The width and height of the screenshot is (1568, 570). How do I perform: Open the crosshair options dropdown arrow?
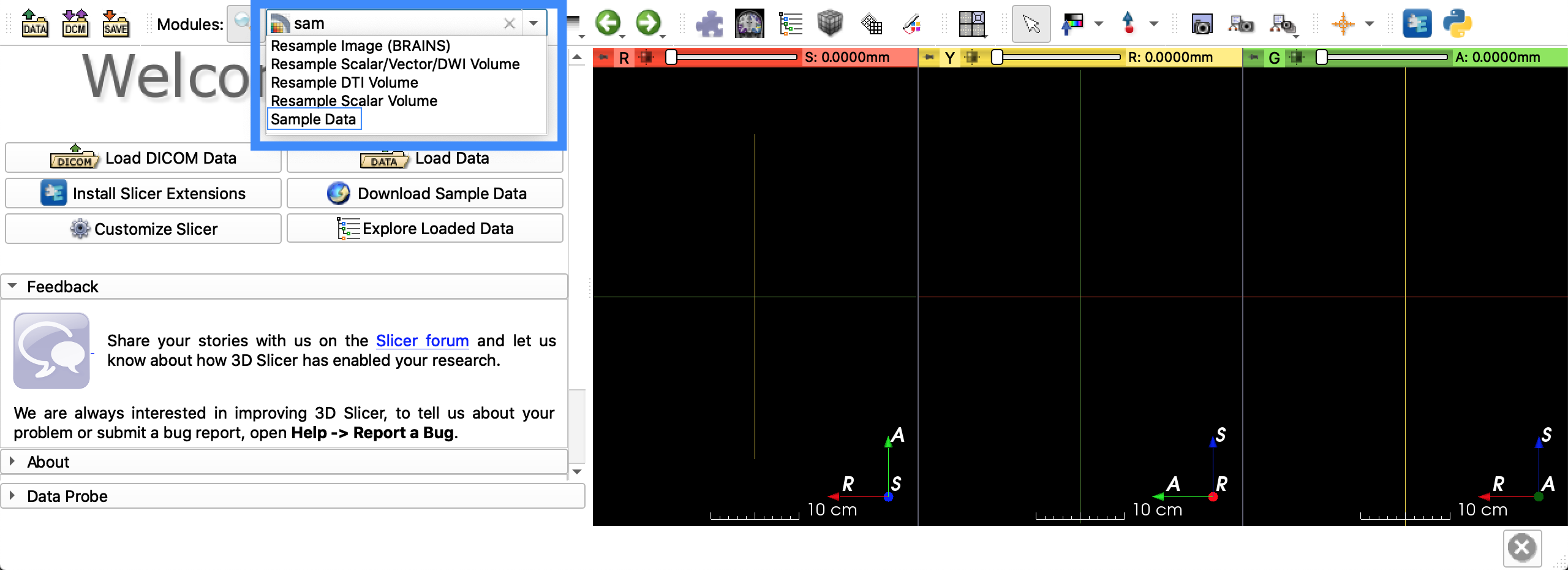click(1370, 24)
